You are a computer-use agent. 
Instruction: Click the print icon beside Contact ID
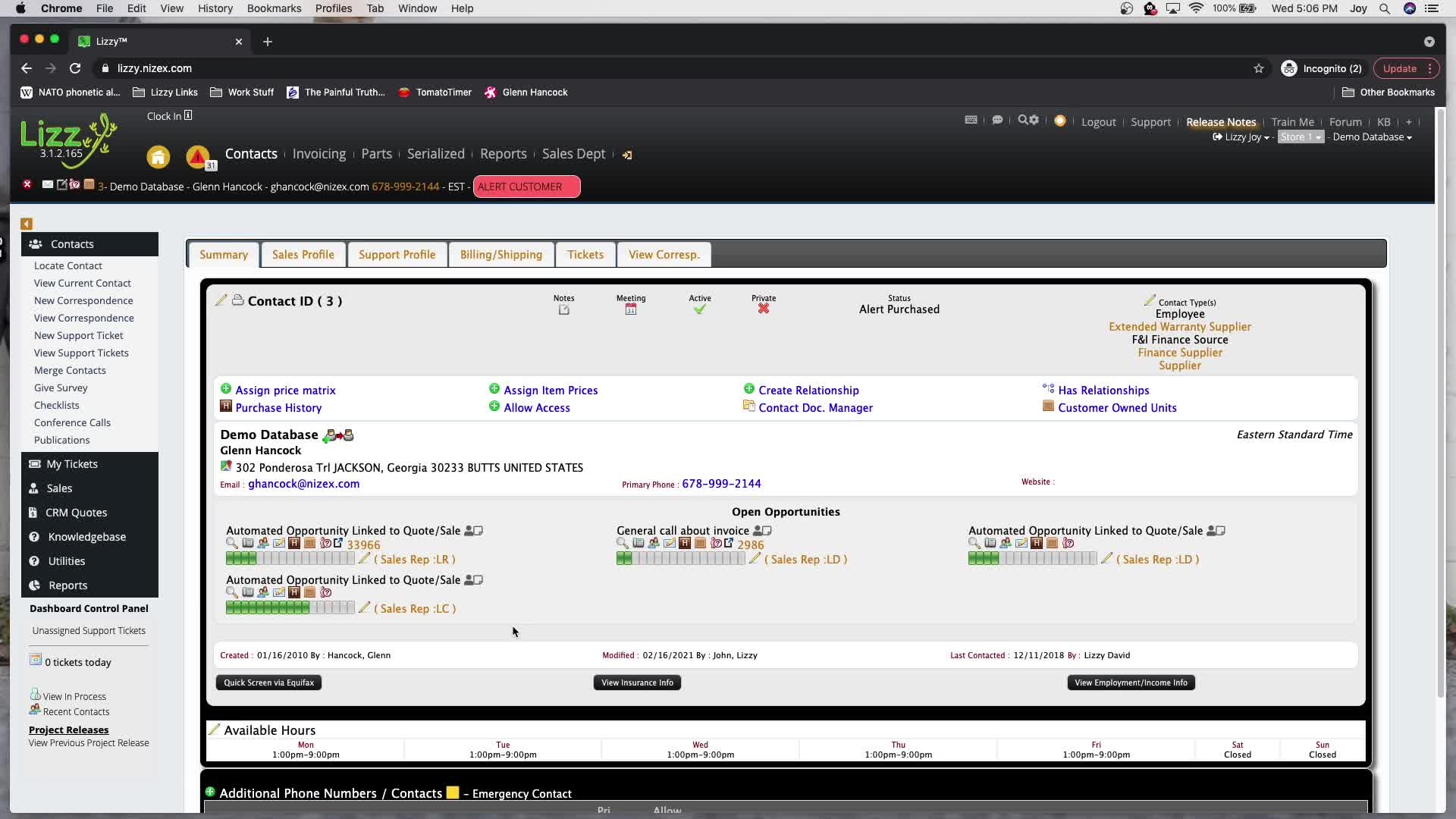(237, 300)
